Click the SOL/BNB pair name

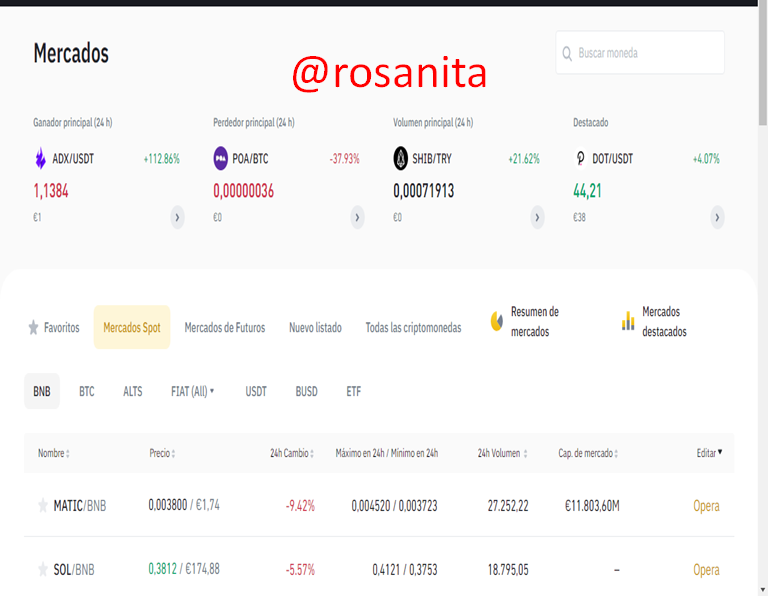[x=74, y=570]
